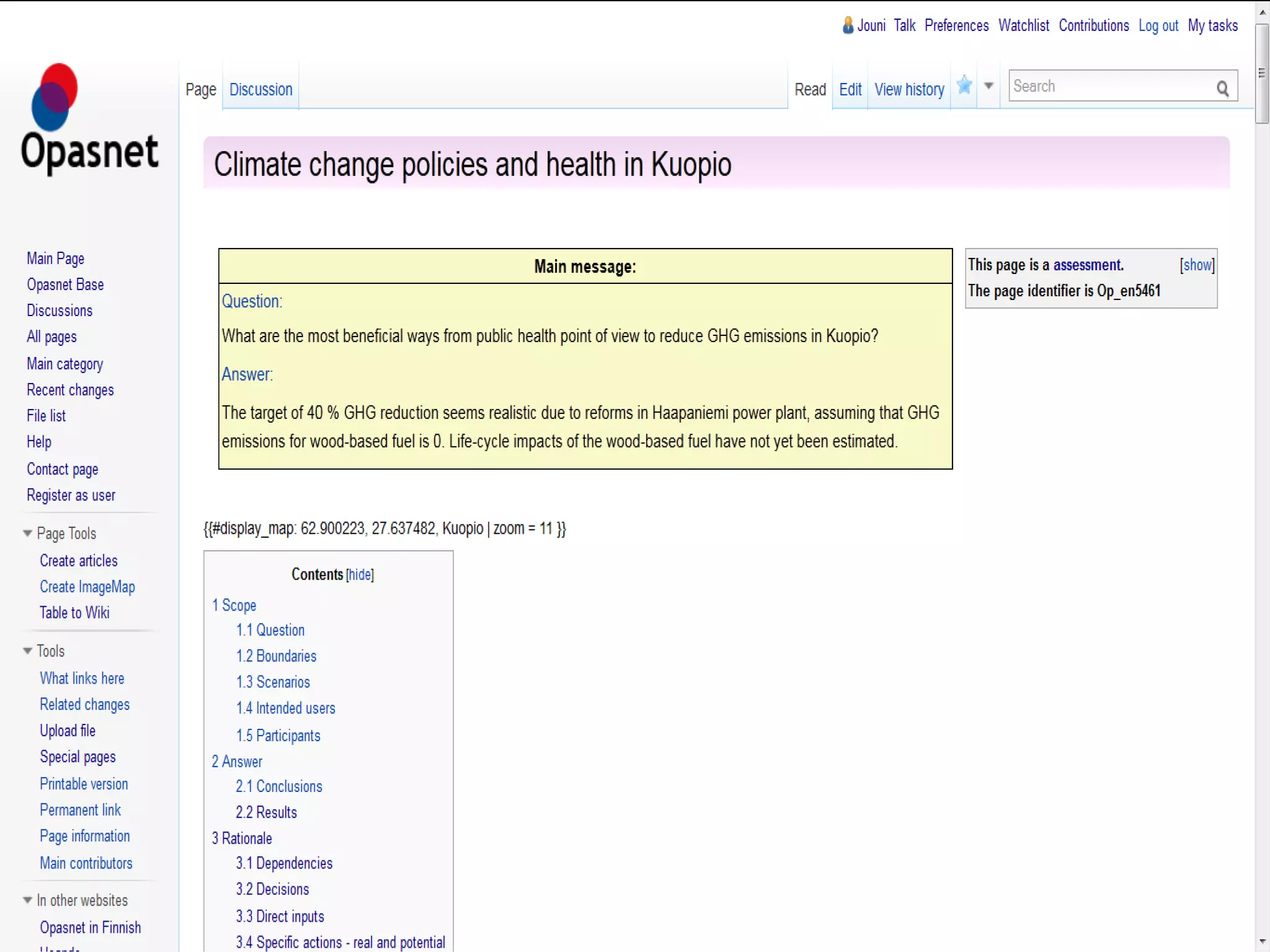Open Related changes
The image size is (1270, 952).
click(85, 705)
